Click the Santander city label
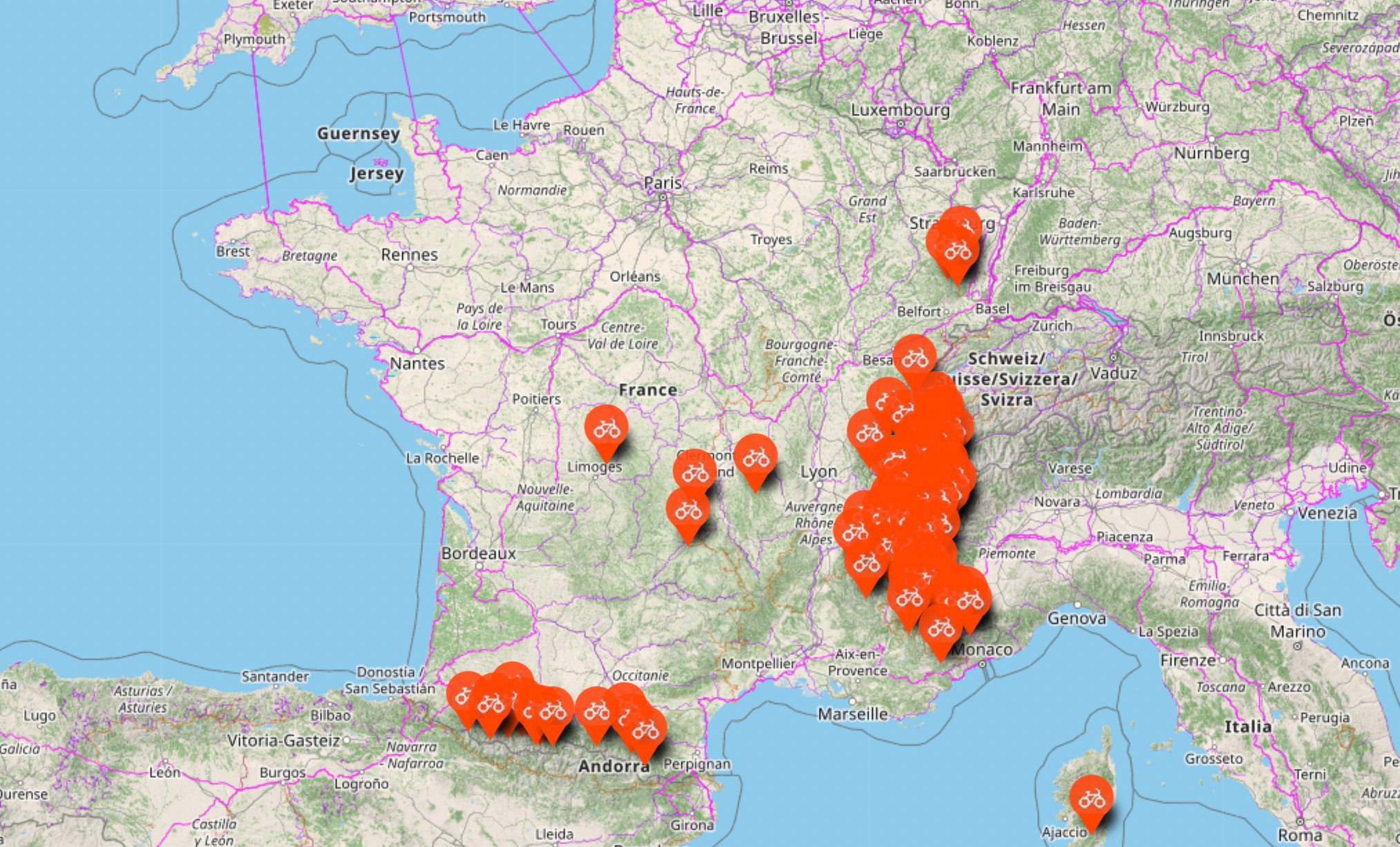The image size is (1400, 847). click(274, 676)
